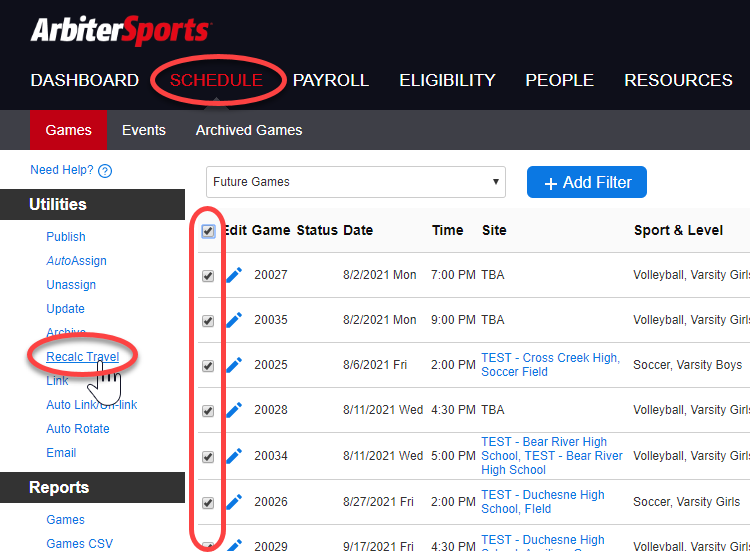Open the Future Games dropdown

click(x=355, y=182)
